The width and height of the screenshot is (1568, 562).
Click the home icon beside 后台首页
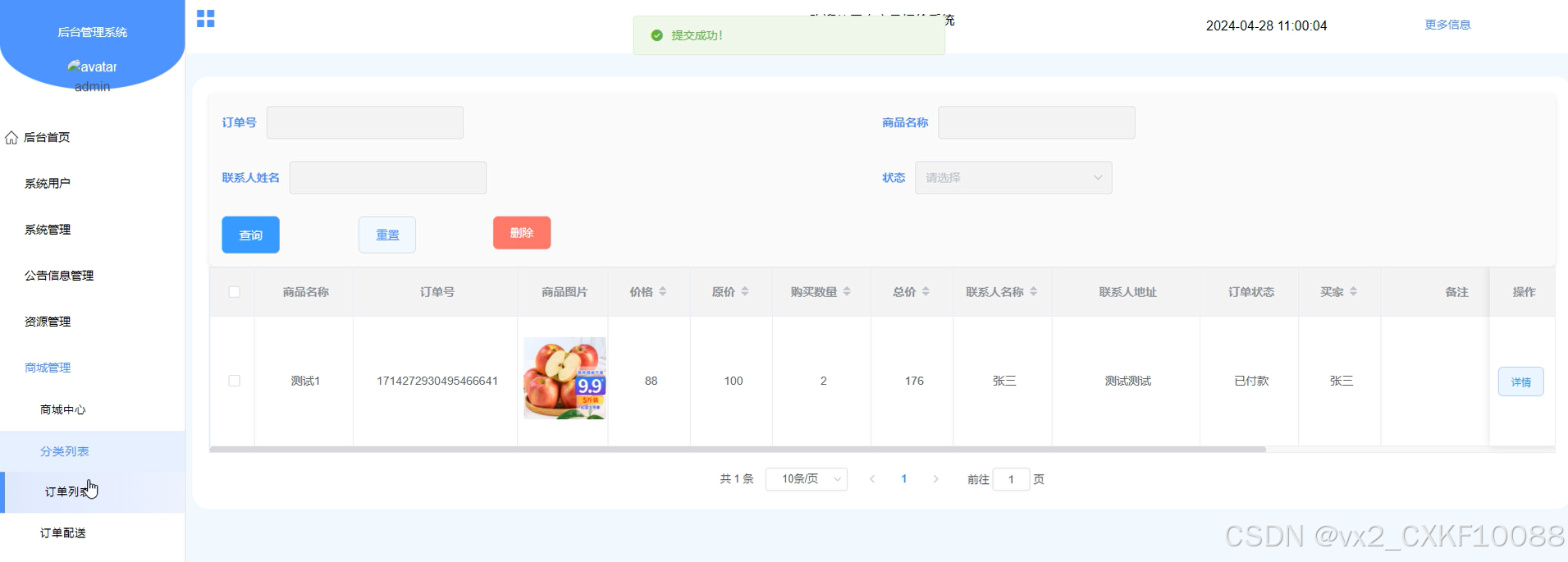coord(11,137)
